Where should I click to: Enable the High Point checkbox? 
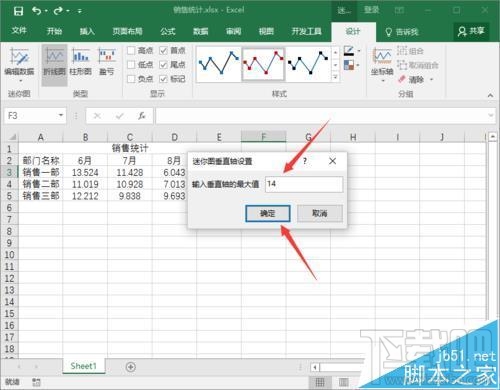[131, 51]
